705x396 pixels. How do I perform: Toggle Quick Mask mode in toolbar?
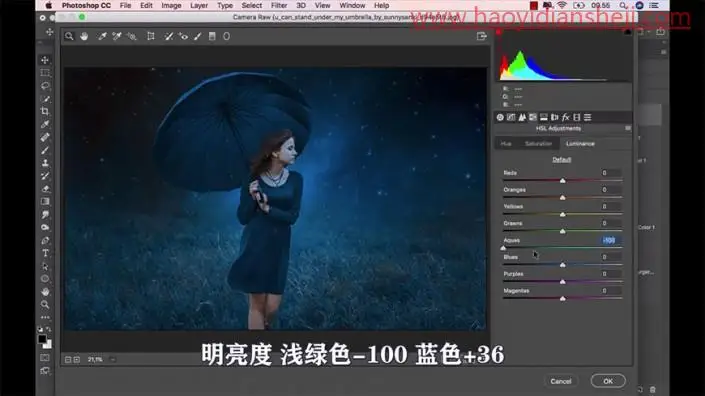point(45,358)
